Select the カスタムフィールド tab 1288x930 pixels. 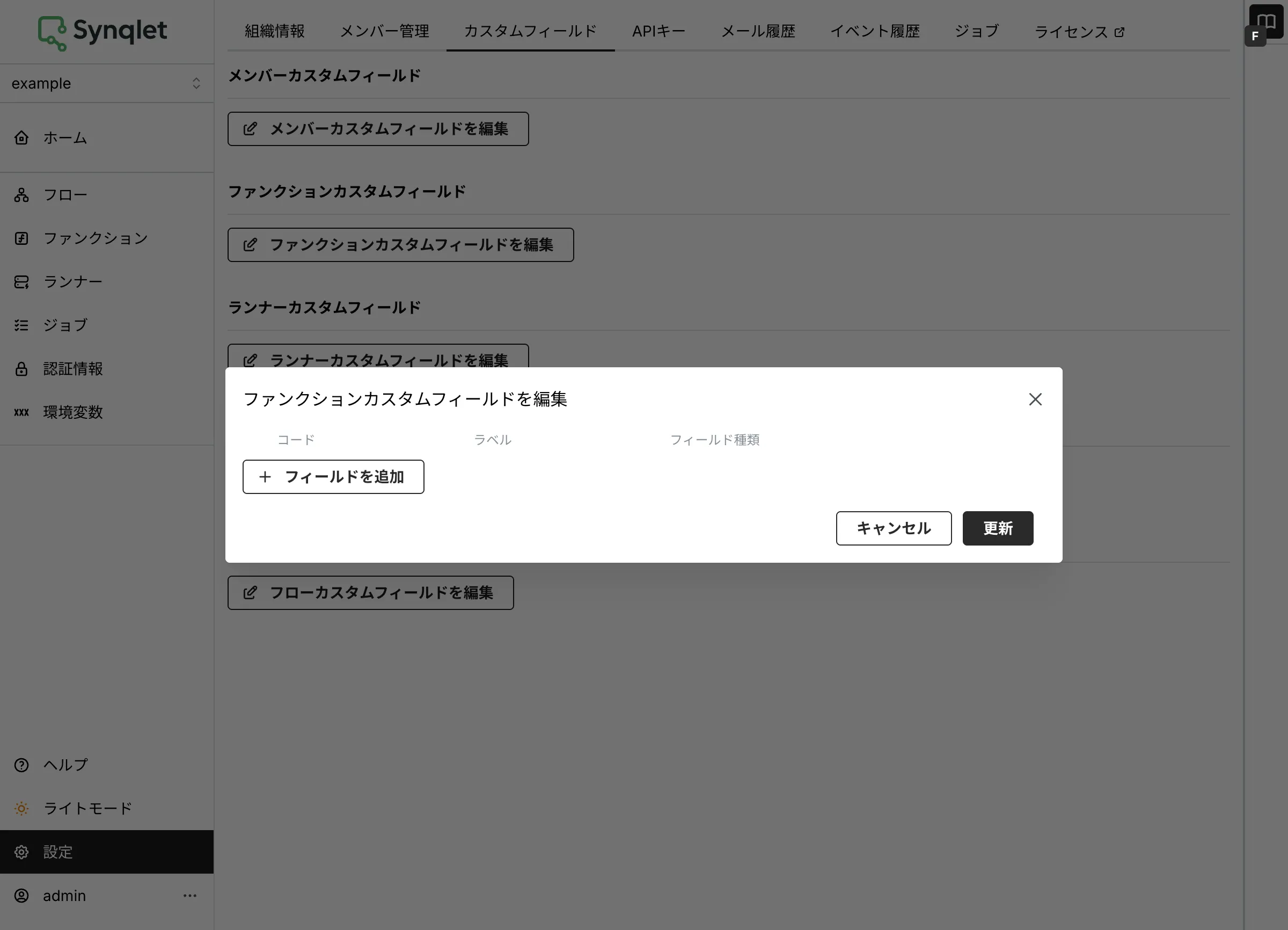point(530,31)
